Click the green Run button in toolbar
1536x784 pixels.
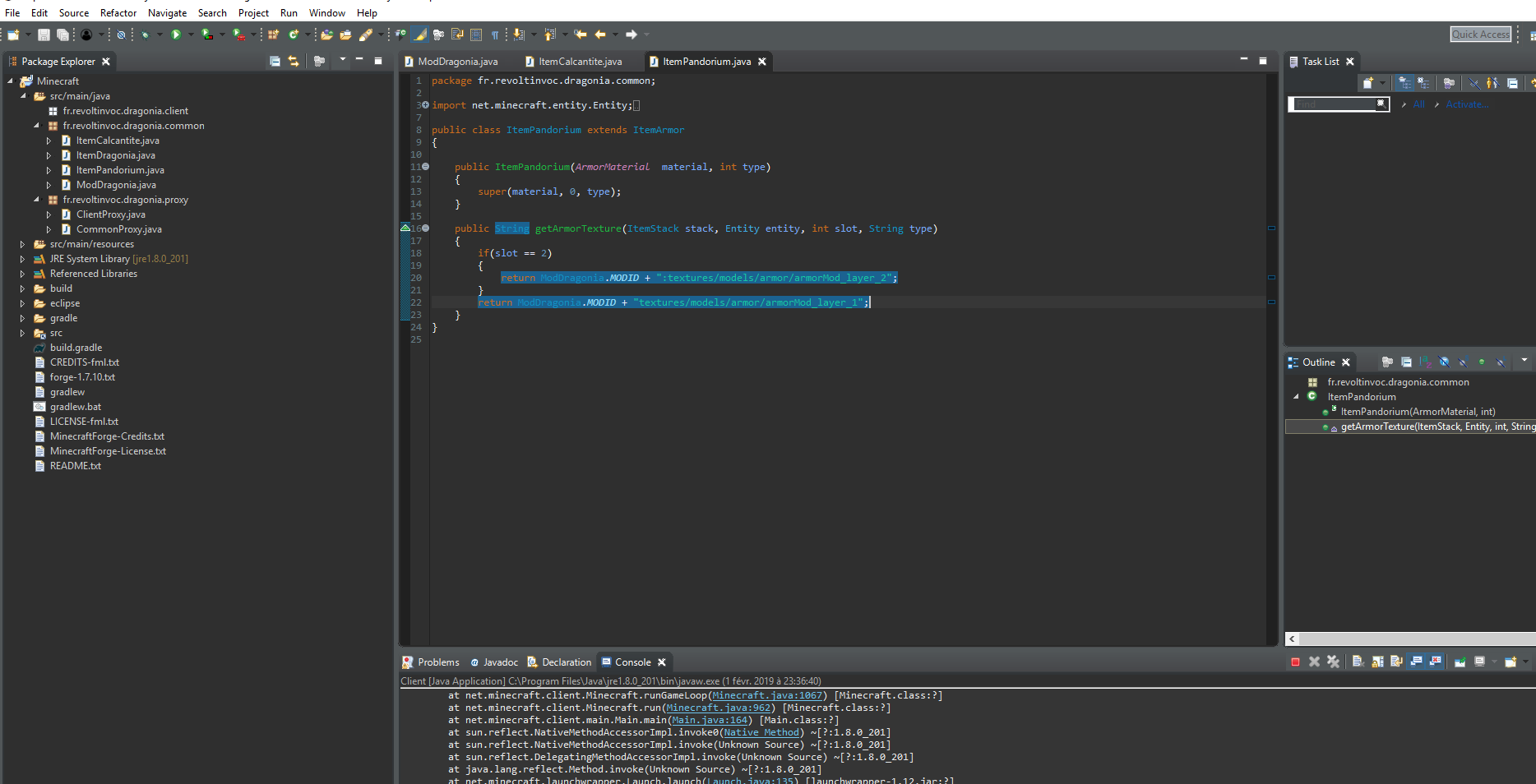(x=175, y=35)
